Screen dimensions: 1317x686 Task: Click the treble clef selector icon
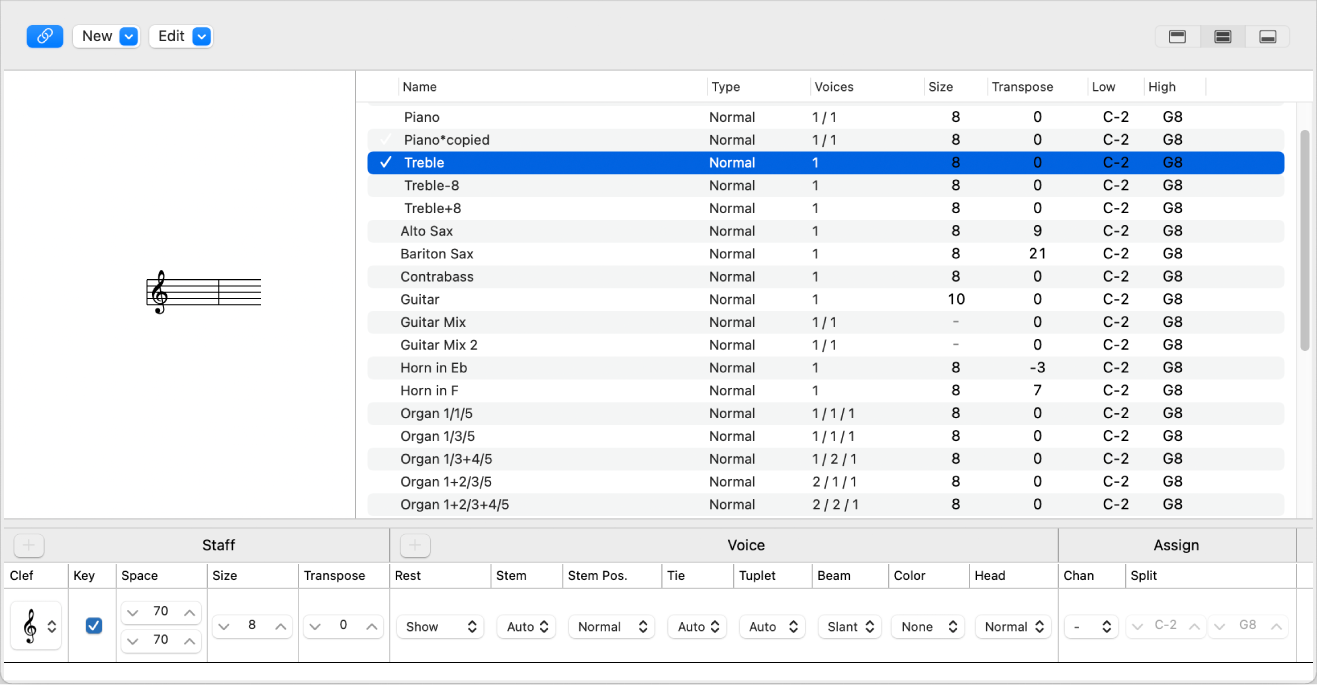tap(35, 627)
